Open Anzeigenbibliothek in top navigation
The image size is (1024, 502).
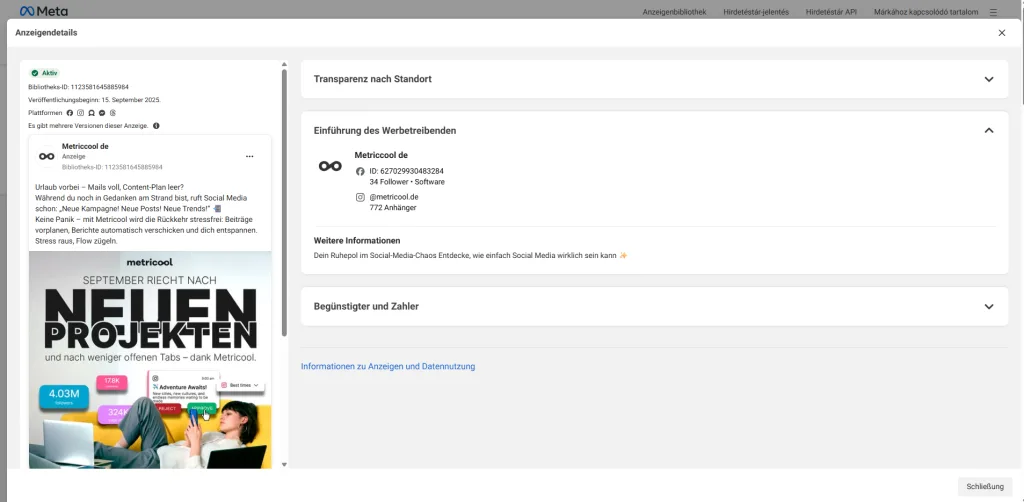674,12
